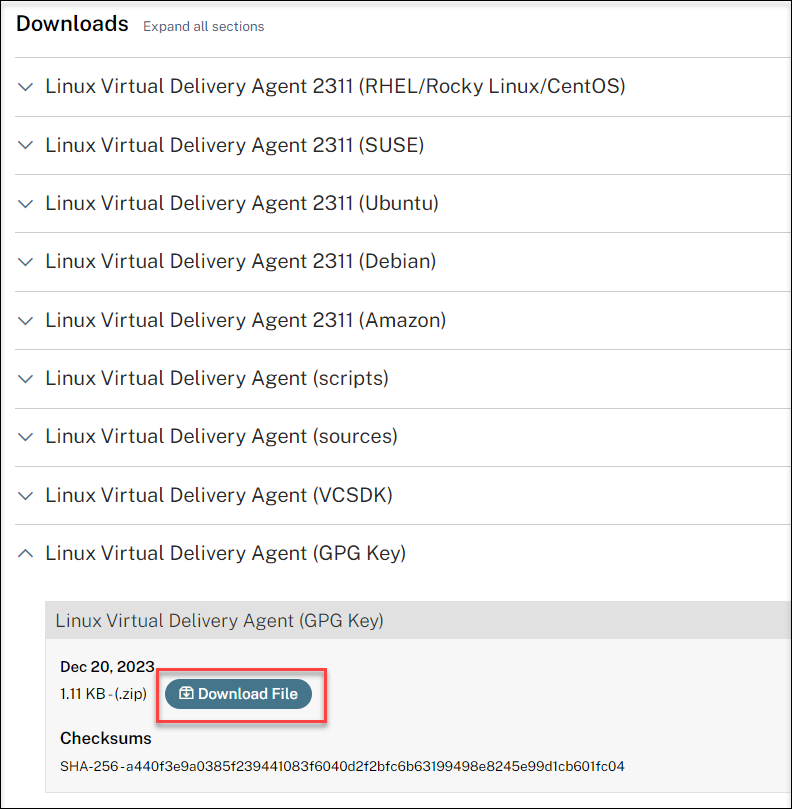Expand chevron beside the scripts section
The height and width of the screenshot is (809, 792).
click(x=26, y=379)
